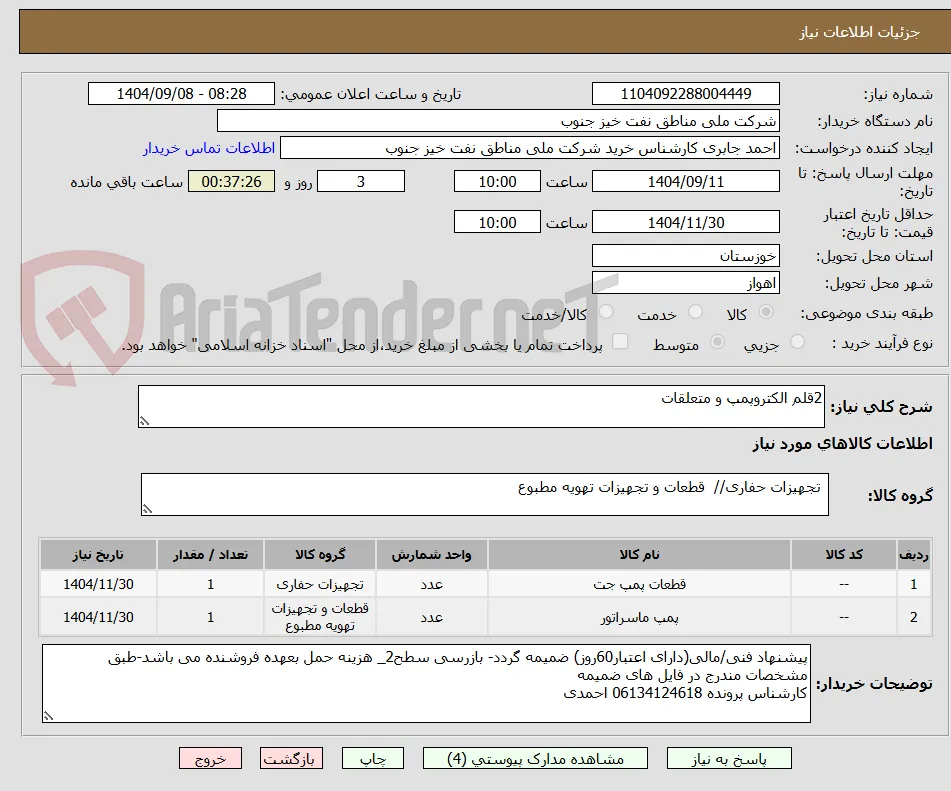The image size is (951, 791).
Task: Click unit cell عدد for پمپ ماسراتور
Action: (x=431, y=617)
